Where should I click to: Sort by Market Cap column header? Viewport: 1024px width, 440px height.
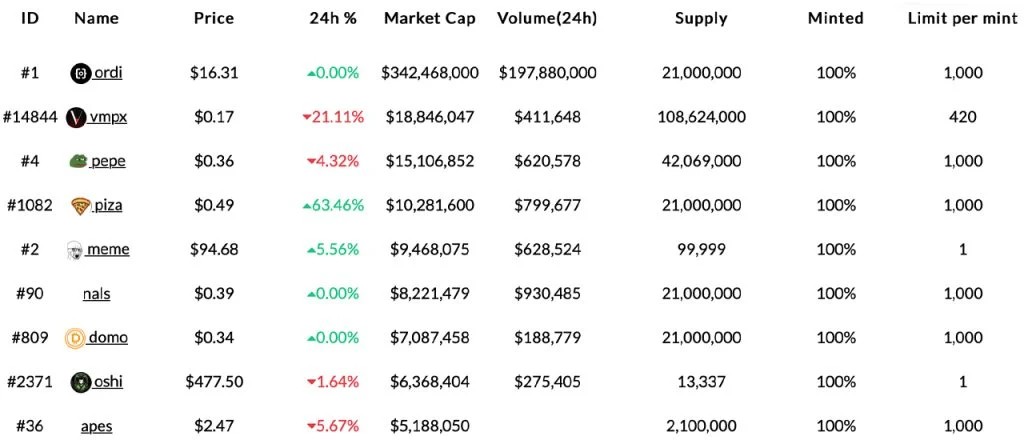tap(430, 19)
